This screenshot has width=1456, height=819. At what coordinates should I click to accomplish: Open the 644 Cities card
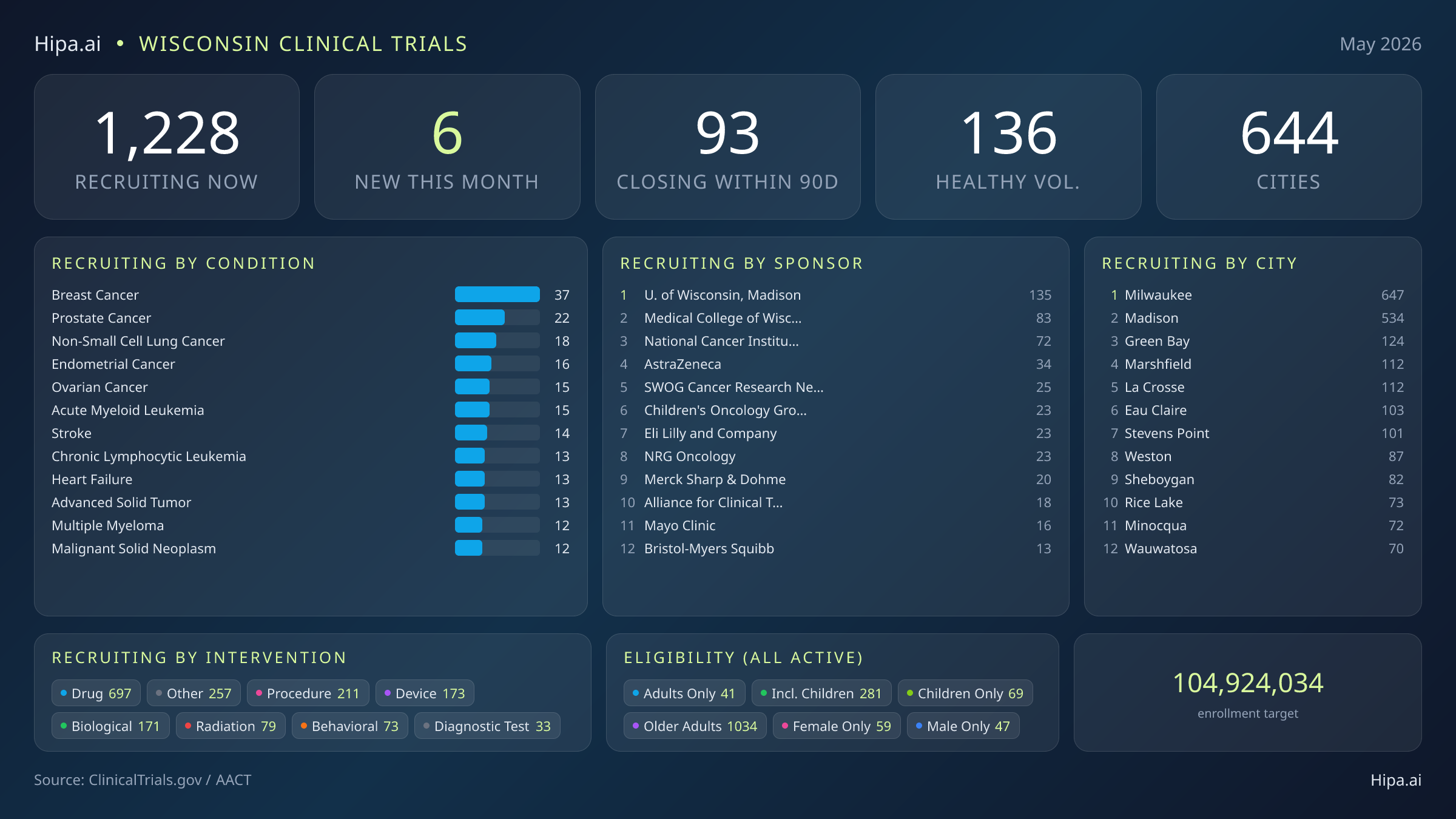[x=1289, y=147]
